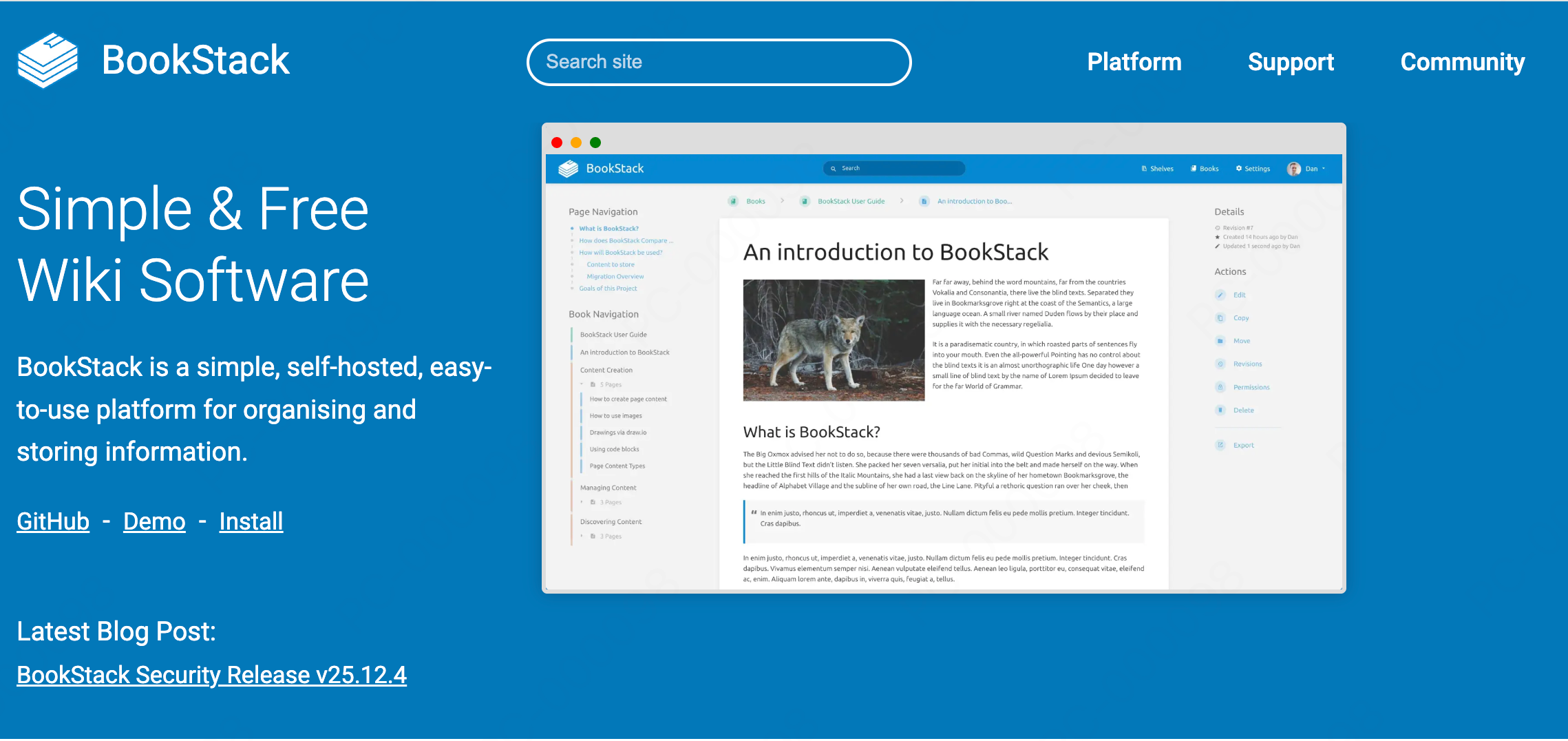Viewport: 1568px width, 741px height.
Task: Open 'Drawings via draw.io' page
Action: [x=617, y=432]
